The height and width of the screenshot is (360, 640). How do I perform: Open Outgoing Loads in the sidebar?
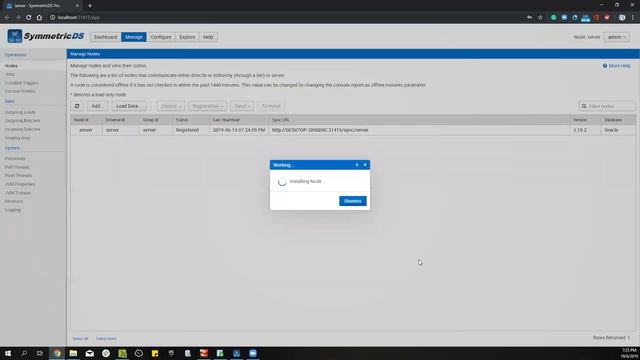coord(20,112)
